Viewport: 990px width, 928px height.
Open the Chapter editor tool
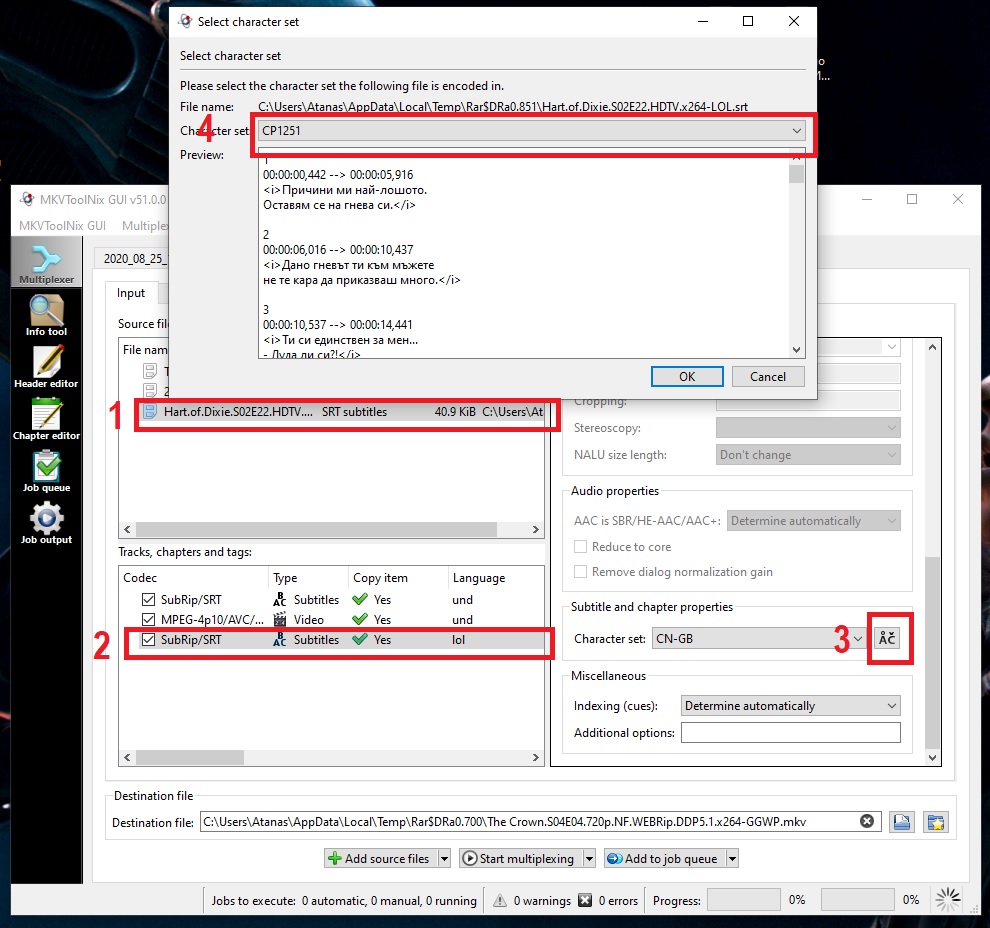[46, 419]
